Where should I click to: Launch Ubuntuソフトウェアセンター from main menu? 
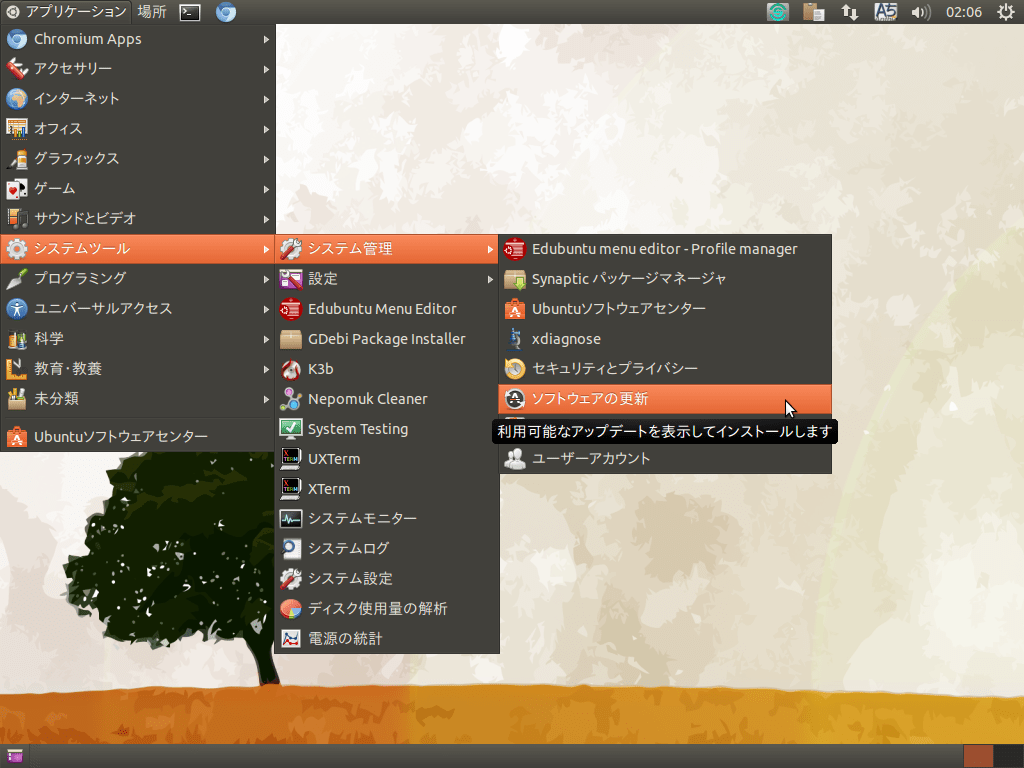tap(138, 436)
